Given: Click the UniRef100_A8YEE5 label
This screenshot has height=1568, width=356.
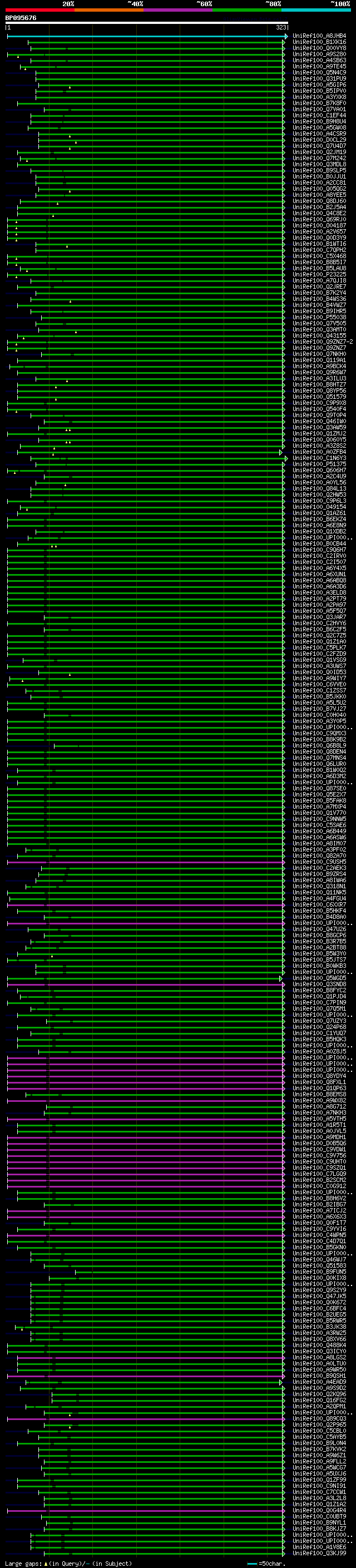Looking at the screenshot, I should (x=319, y=195).
